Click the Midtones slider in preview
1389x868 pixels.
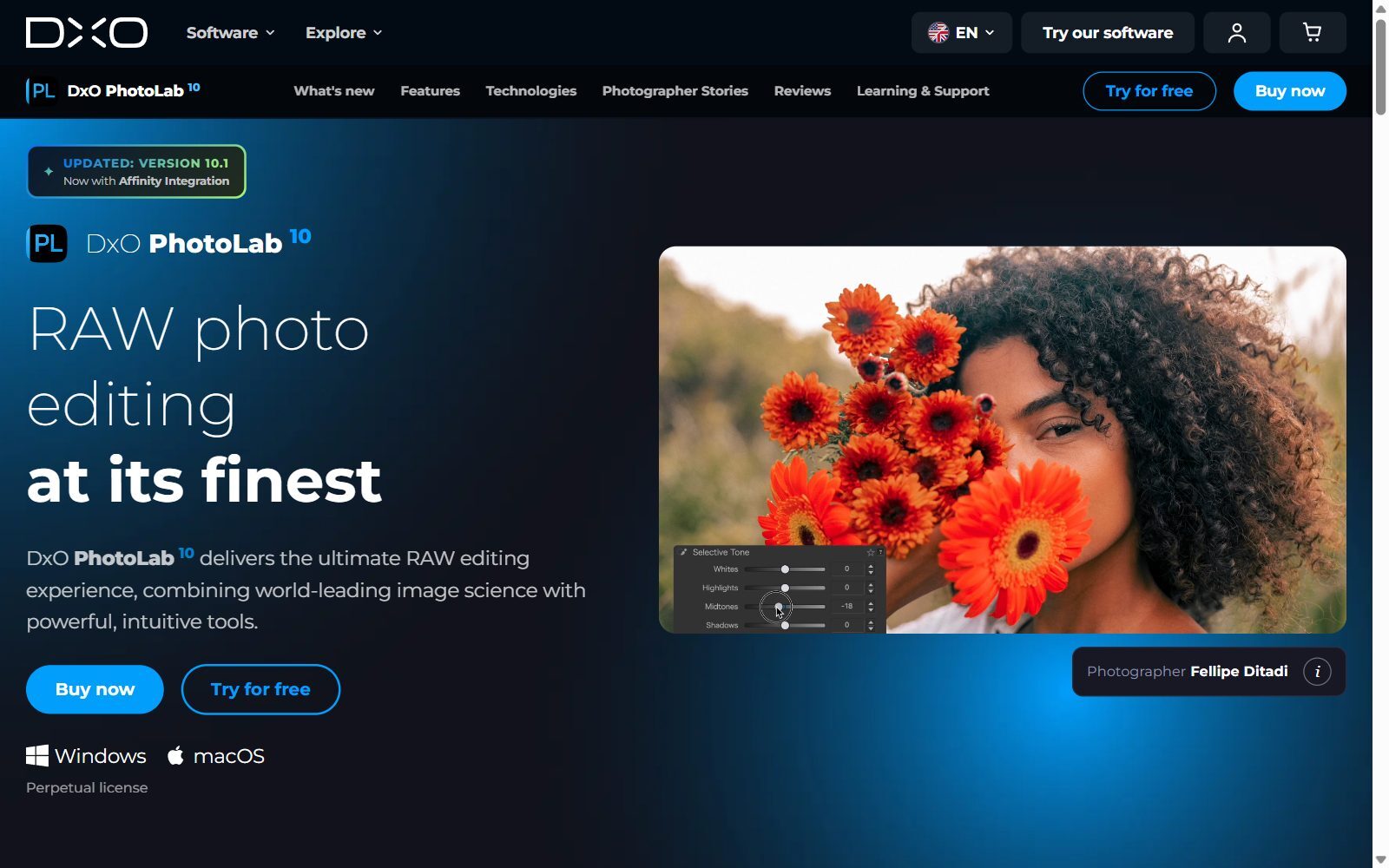pos(785,607)
